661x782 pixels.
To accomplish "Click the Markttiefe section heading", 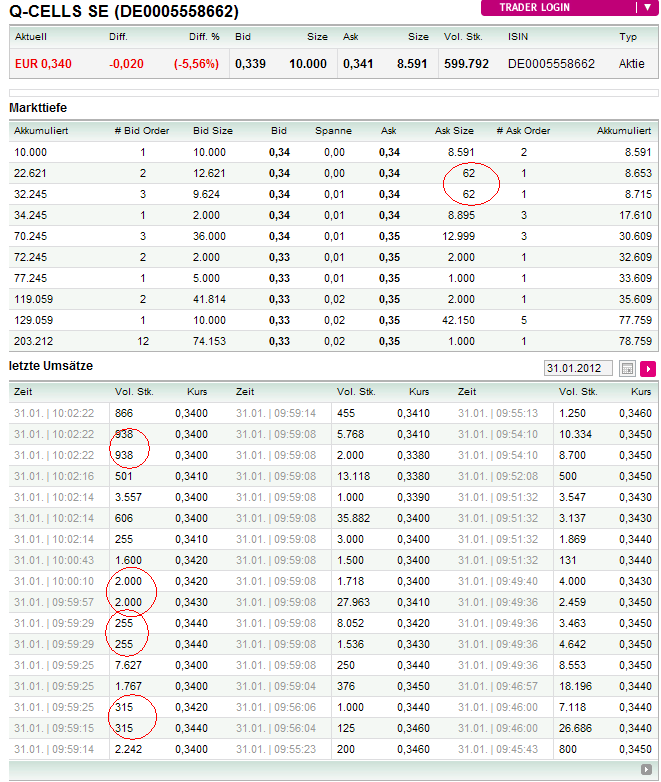I will 37,107.
